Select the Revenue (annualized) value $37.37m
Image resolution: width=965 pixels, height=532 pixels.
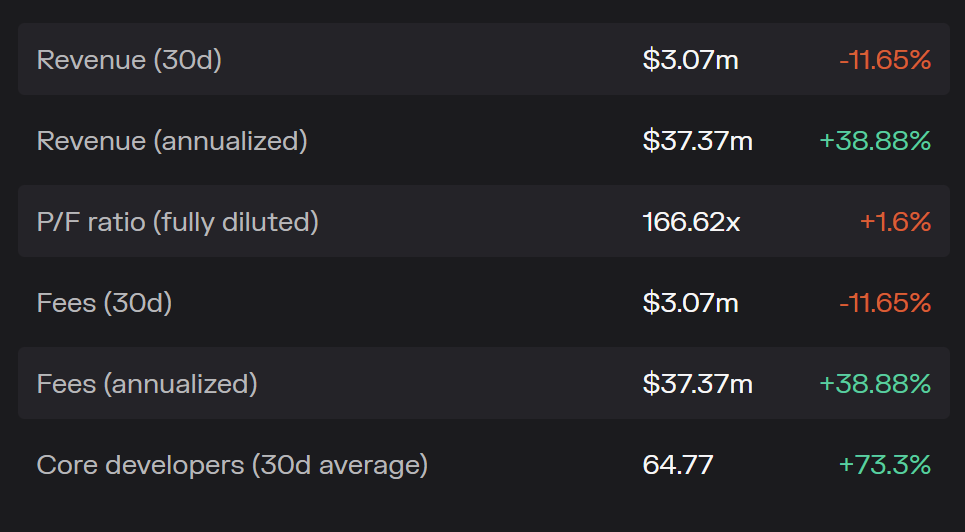(697, 141)
